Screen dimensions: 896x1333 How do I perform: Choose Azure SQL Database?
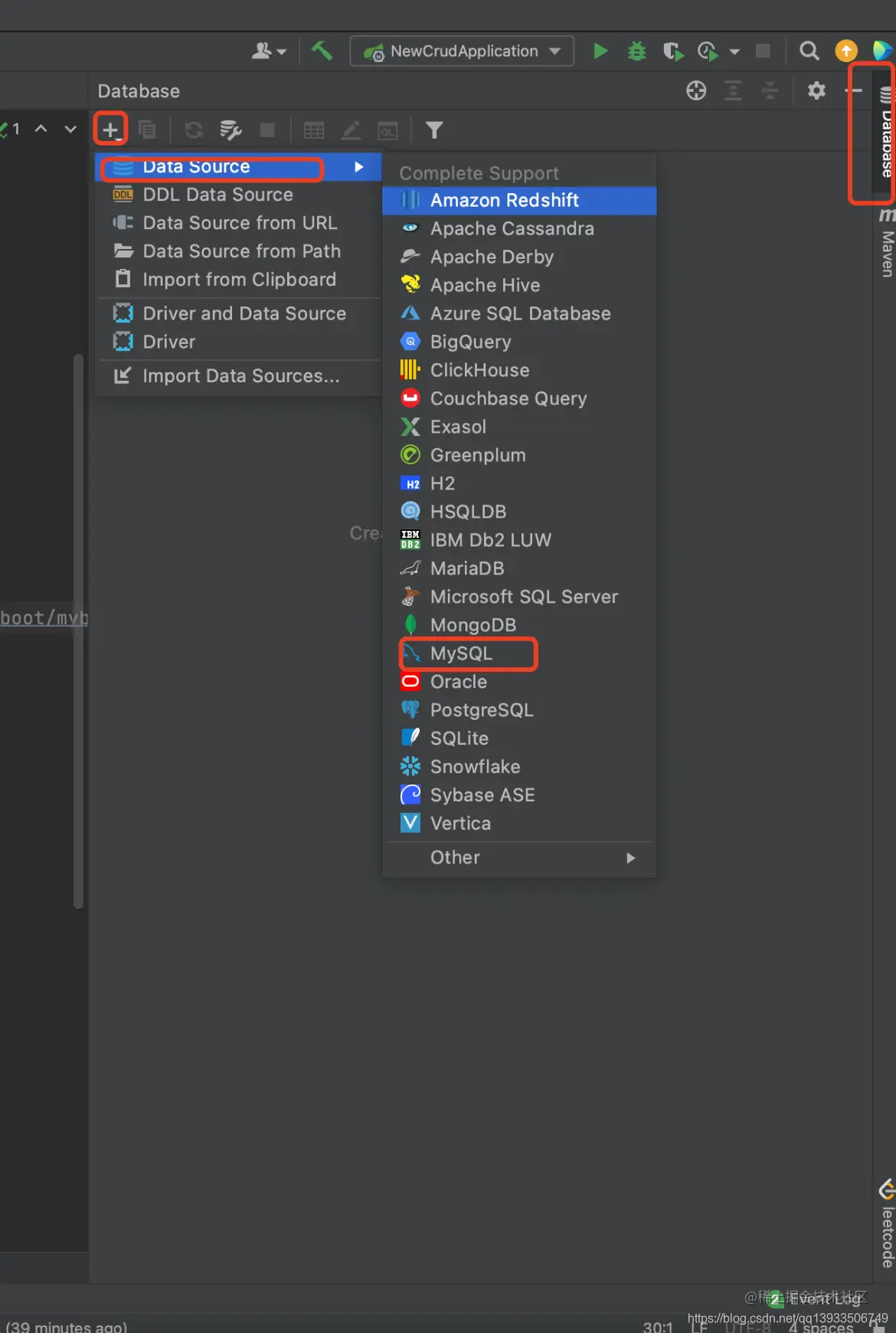pos(519,314)
